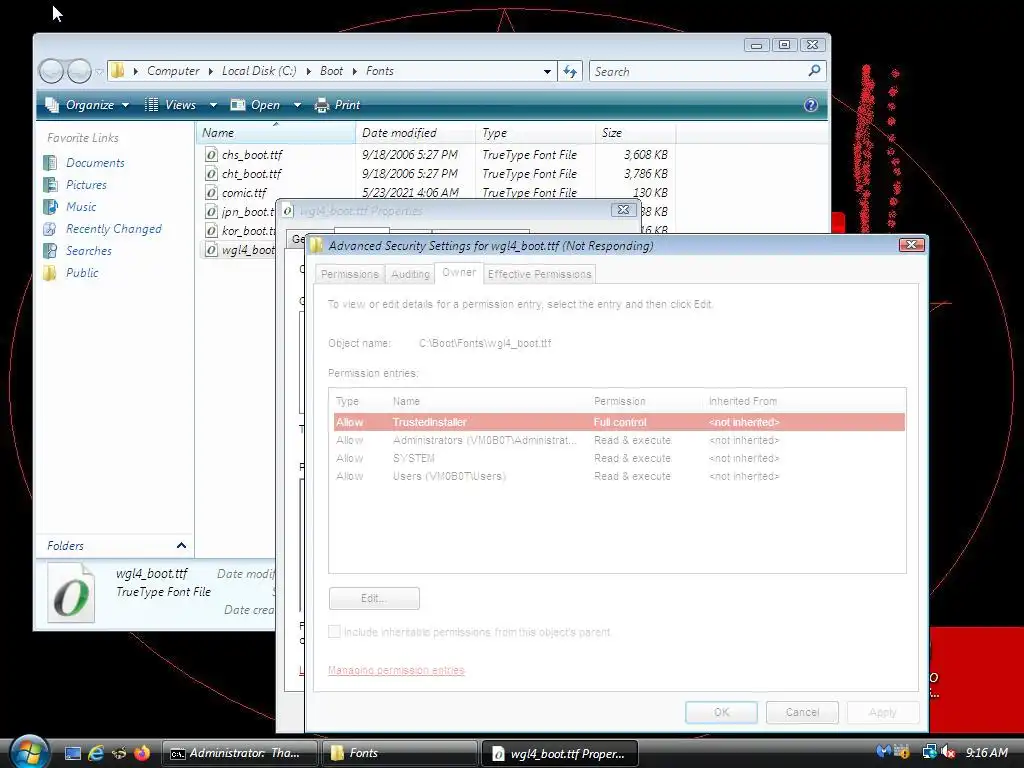Select kor_boot file in list
Viewport: 1024px width, 768px height.
[x=239, y=231]
